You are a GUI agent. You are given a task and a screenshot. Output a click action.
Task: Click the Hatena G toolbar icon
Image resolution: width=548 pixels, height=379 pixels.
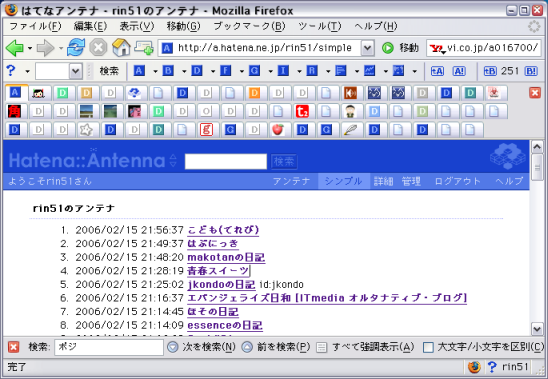[254, 71]
